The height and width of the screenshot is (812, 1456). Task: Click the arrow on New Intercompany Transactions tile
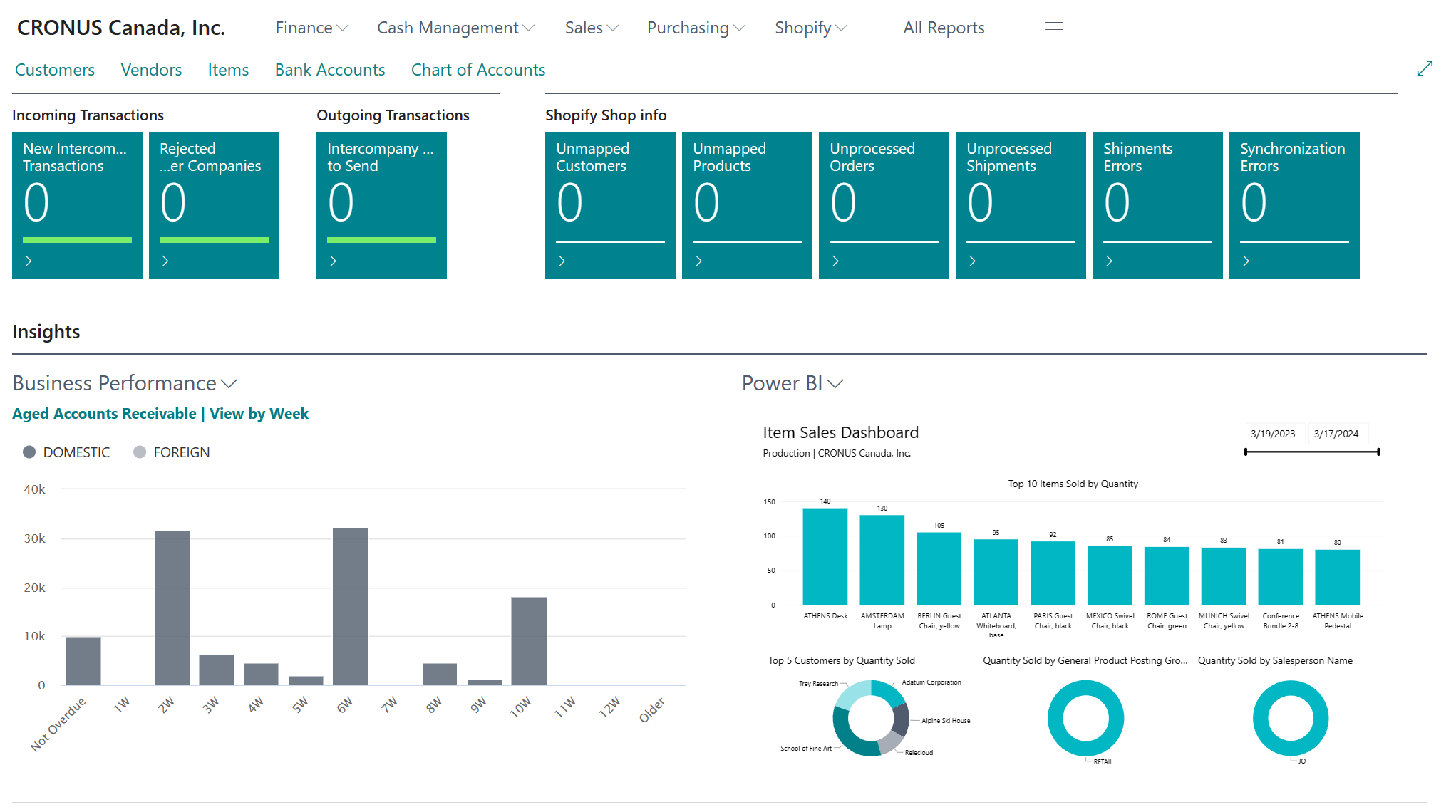29,261
